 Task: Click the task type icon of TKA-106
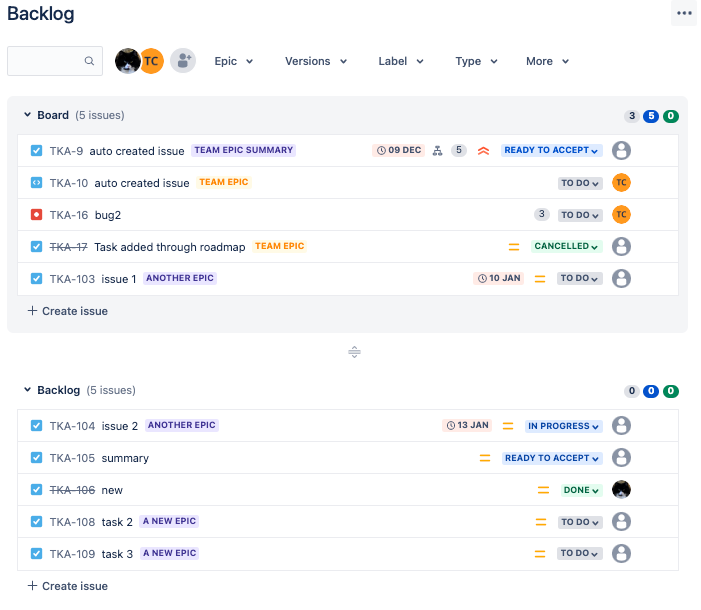click(x=37, y=490)
